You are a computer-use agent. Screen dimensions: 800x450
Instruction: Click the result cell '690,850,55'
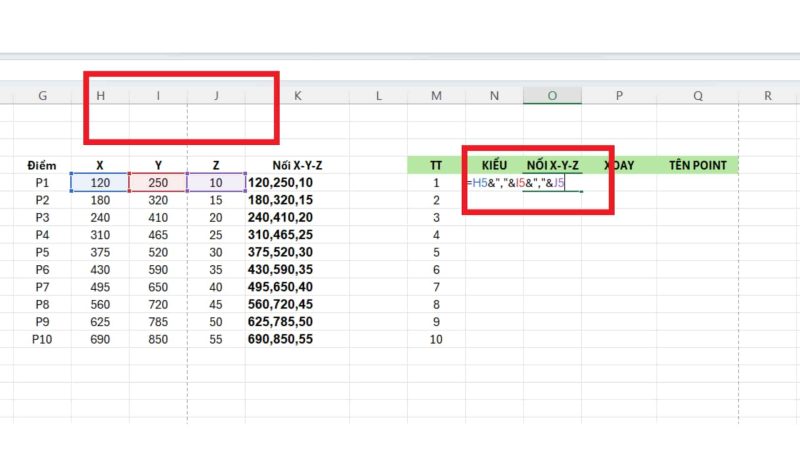[297, 339]
